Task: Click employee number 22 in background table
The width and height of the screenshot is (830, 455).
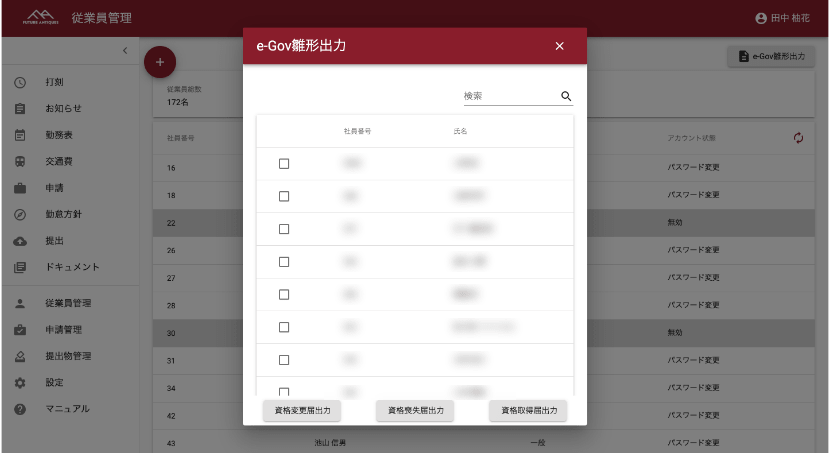Action: pyautogui.click(x=171, y=223)
